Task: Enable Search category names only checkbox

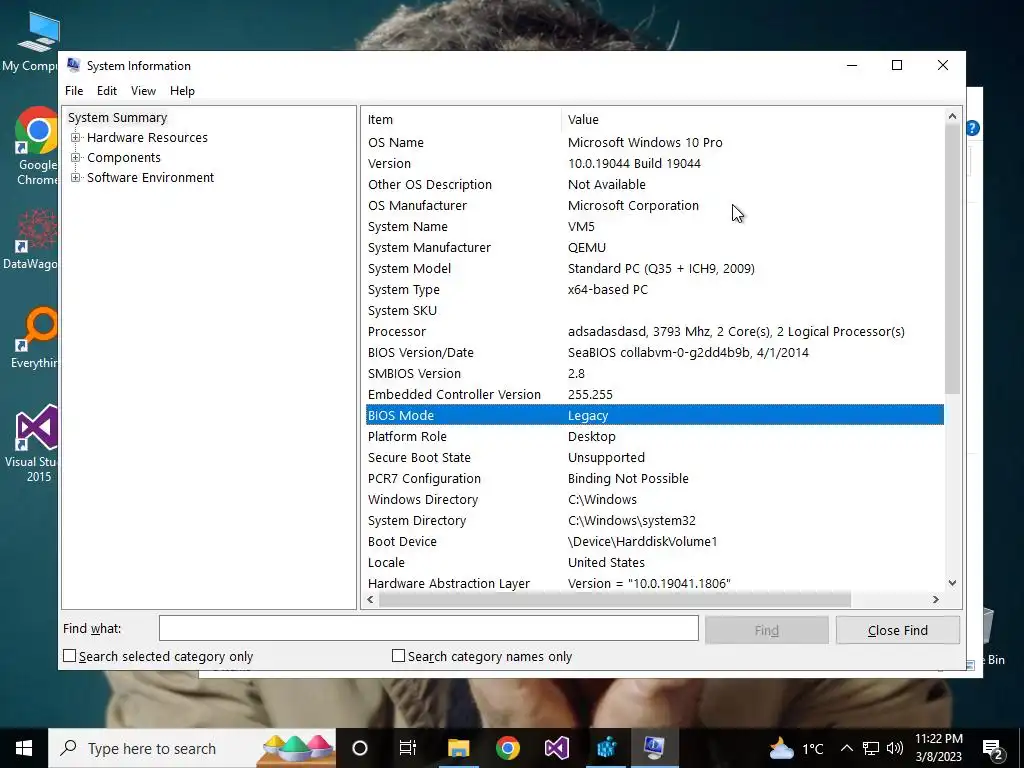Action: [398, 656]
